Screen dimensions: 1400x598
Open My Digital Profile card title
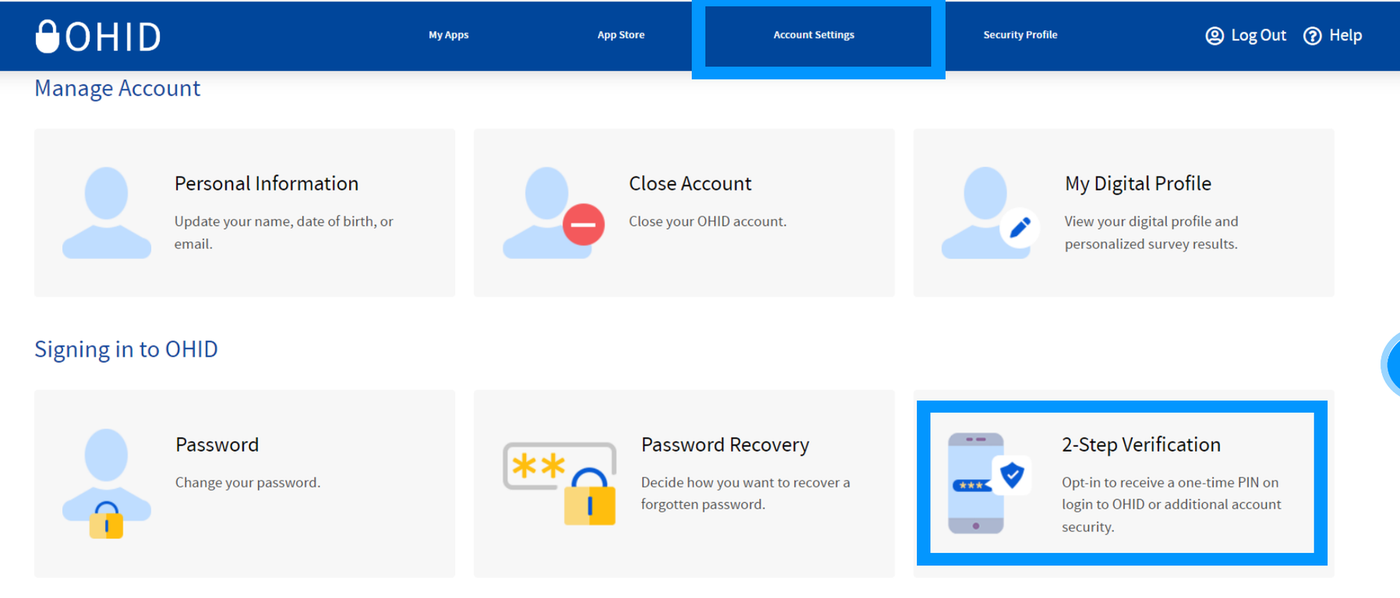point(1138,183)
